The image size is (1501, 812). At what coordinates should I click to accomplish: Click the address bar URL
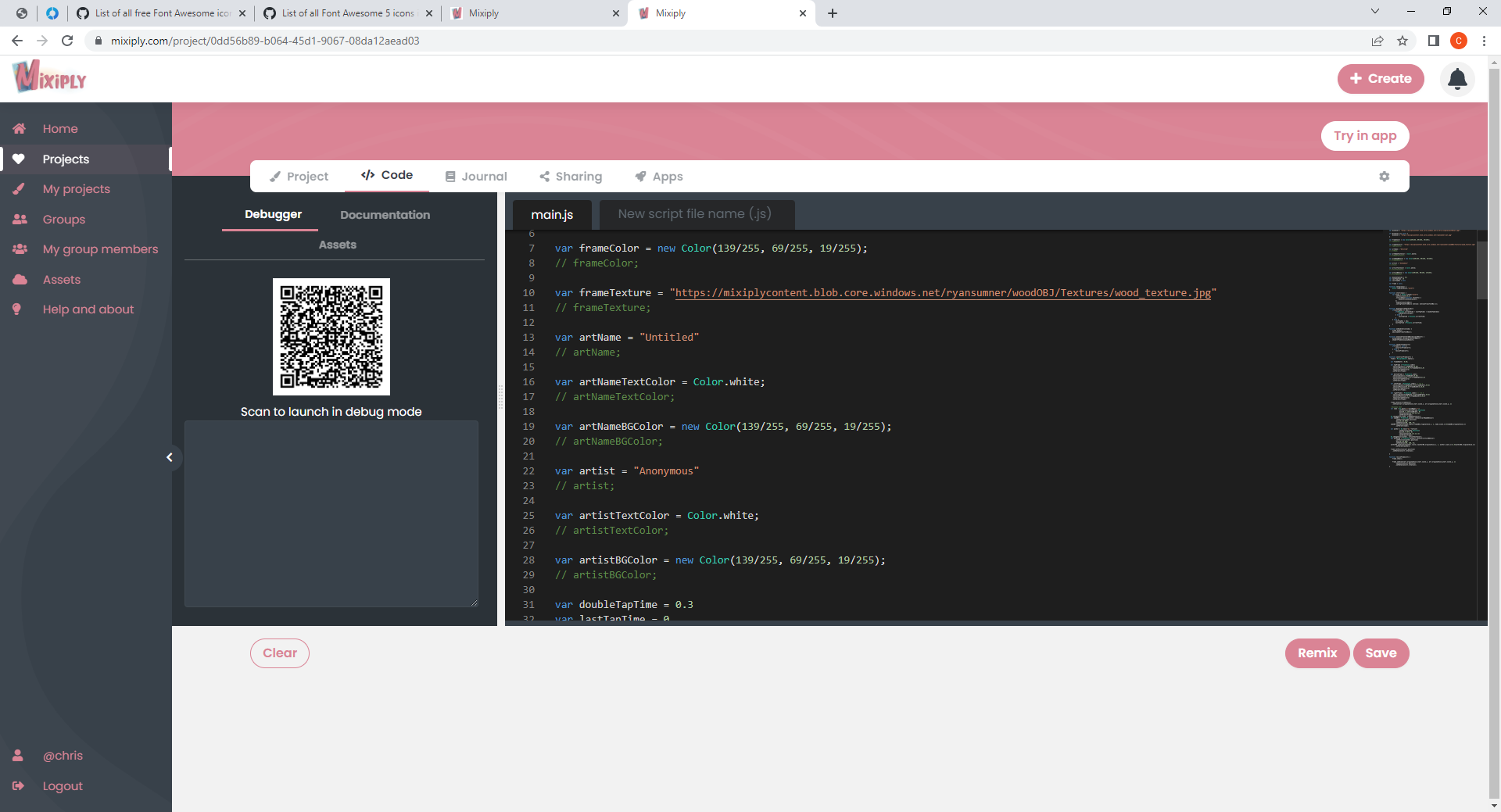tap(265, 41)
